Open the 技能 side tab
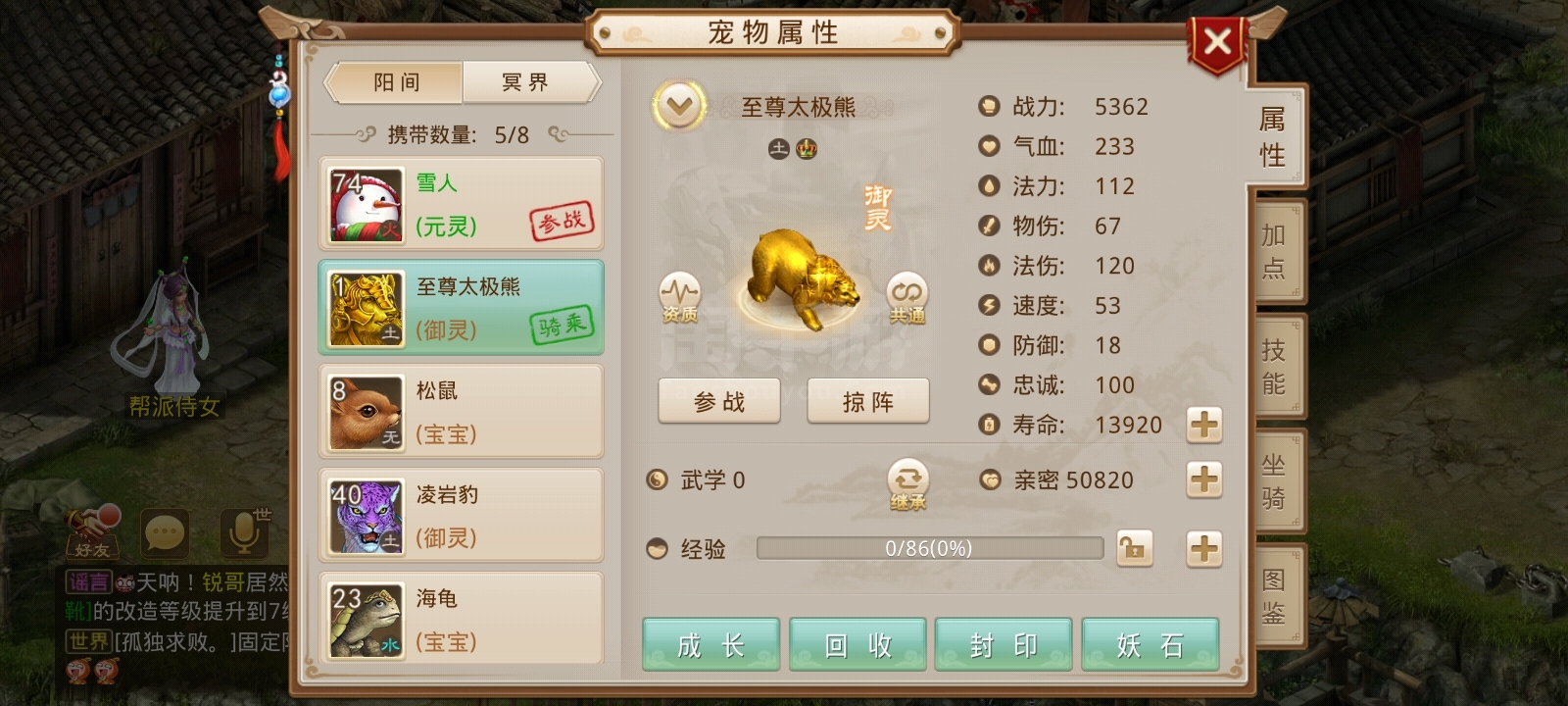Image resolution: width=1568 pixels, height=706 pixels. click(1274, 367)
